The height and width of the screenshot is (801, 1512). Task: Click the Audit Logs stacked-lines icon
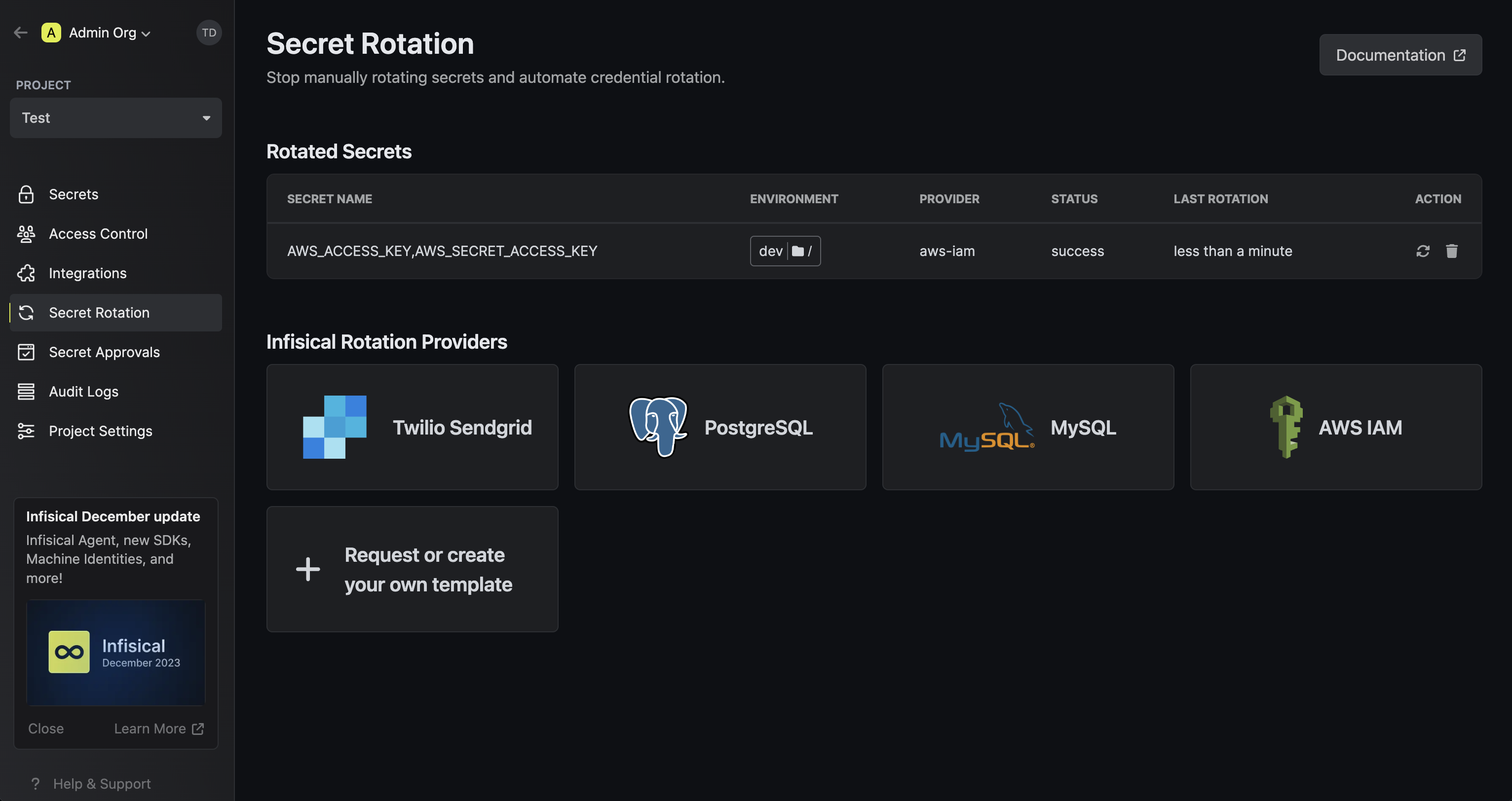27,392
